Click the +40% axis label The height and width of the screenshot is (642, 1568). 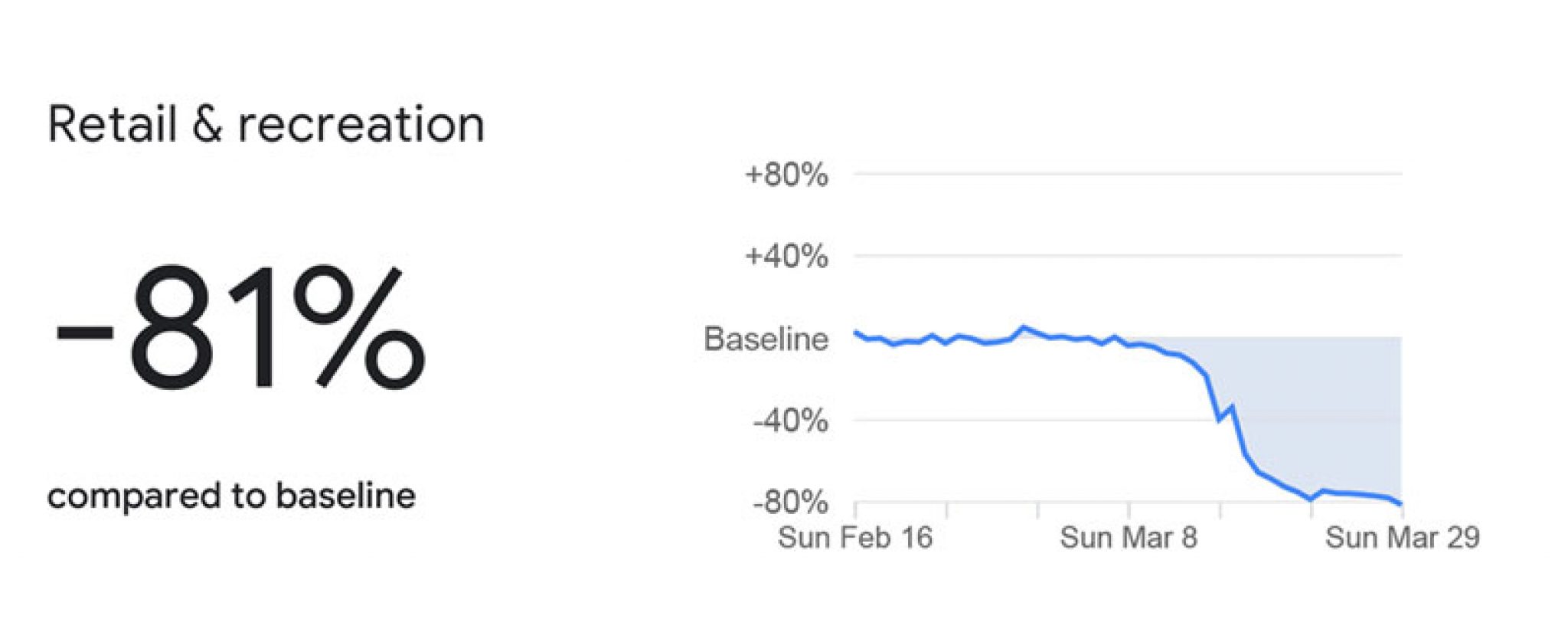pyautogui.click(x=786, y=256)
